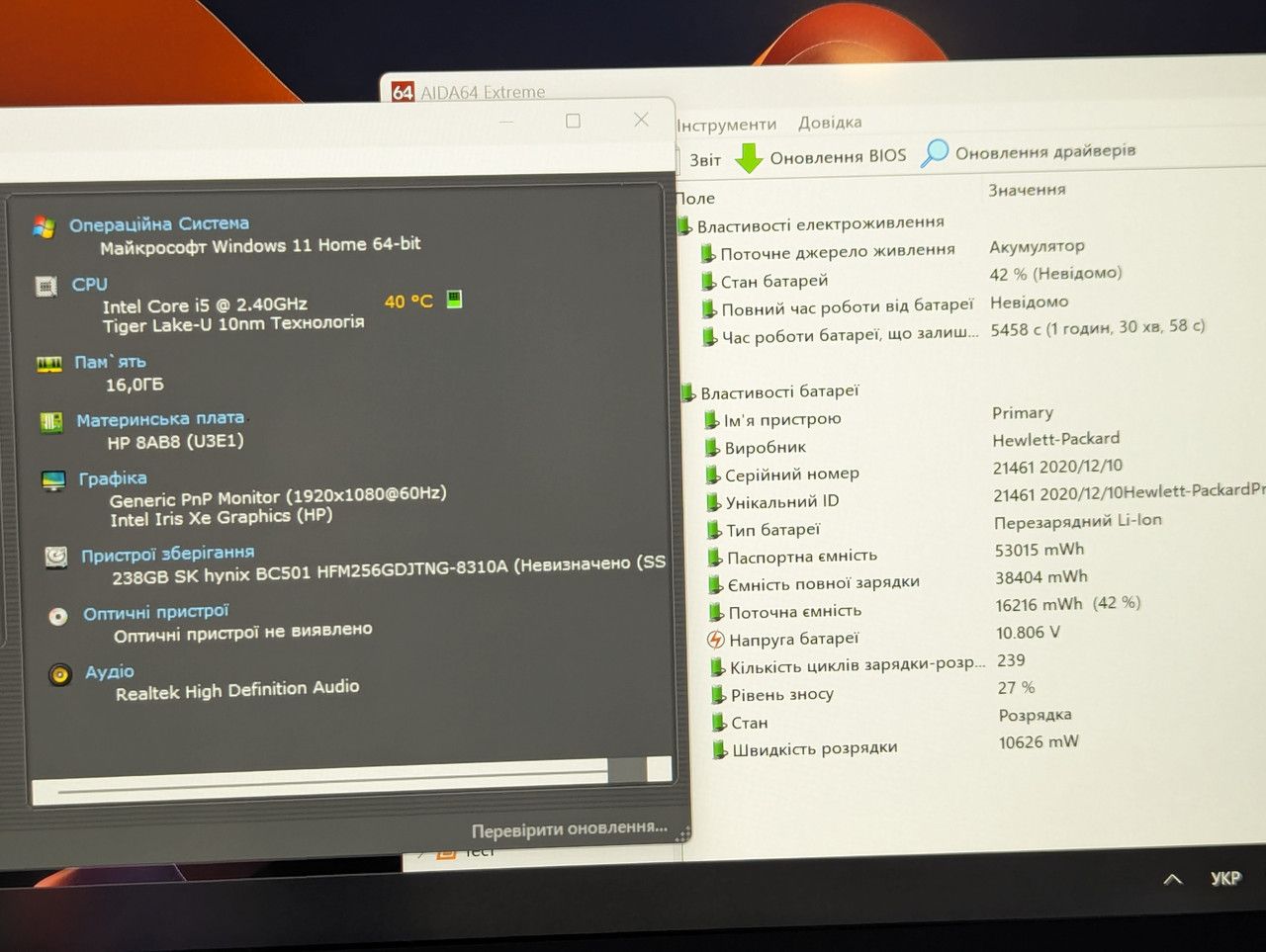Image resolution: width=1266 pixels, height=952 pixels.
Task: Click the disc icon beside Оптичні пристрої
Action: pos(58,617)
